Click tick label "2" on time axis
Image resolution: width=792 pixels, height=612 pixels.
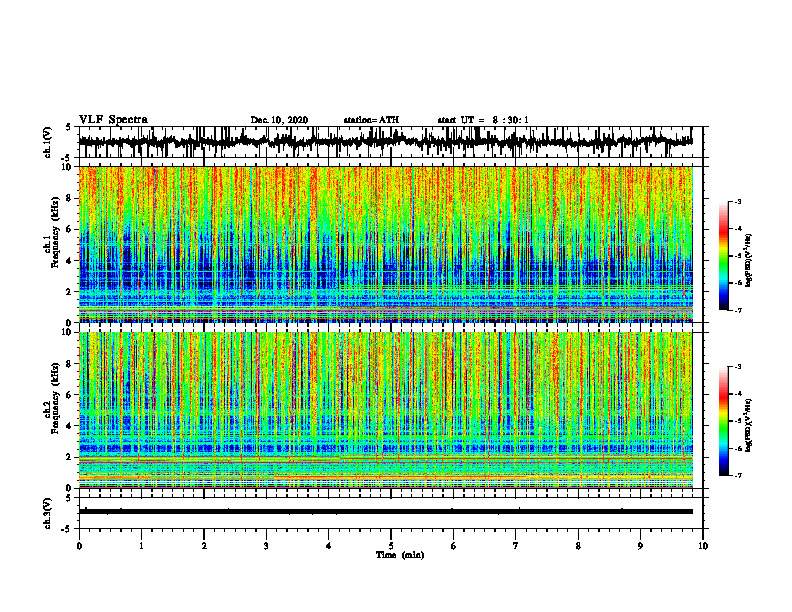click(204, 546)
